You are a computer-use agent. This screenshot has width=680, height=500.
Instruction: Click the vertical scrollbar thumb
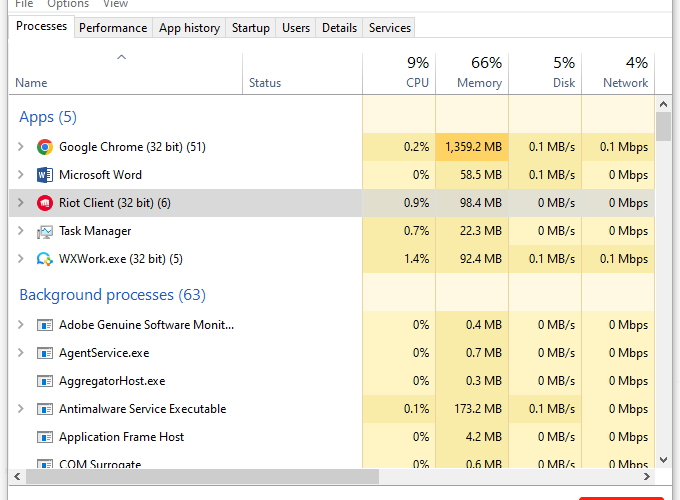pos(663,127)
